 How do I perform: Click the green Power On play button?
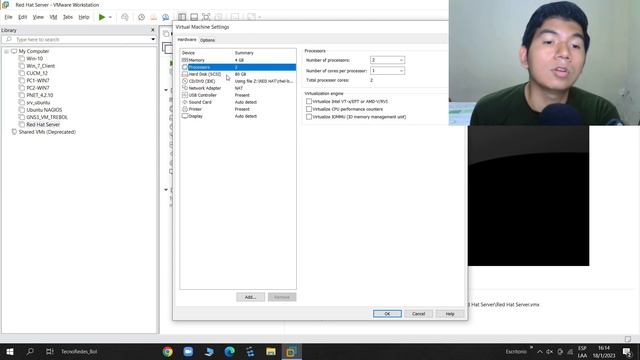(x=102, y=17)
